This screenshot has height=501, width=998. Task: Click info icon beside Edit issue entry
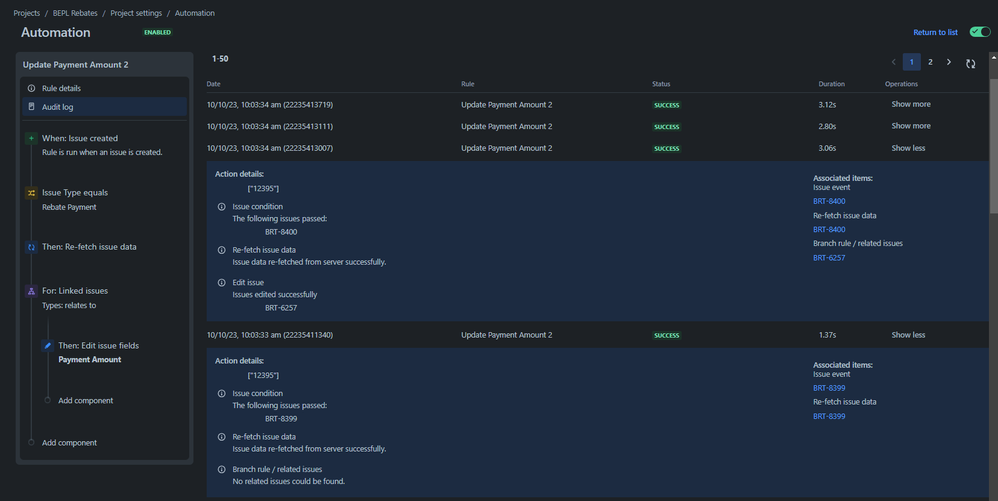point(221,283)
